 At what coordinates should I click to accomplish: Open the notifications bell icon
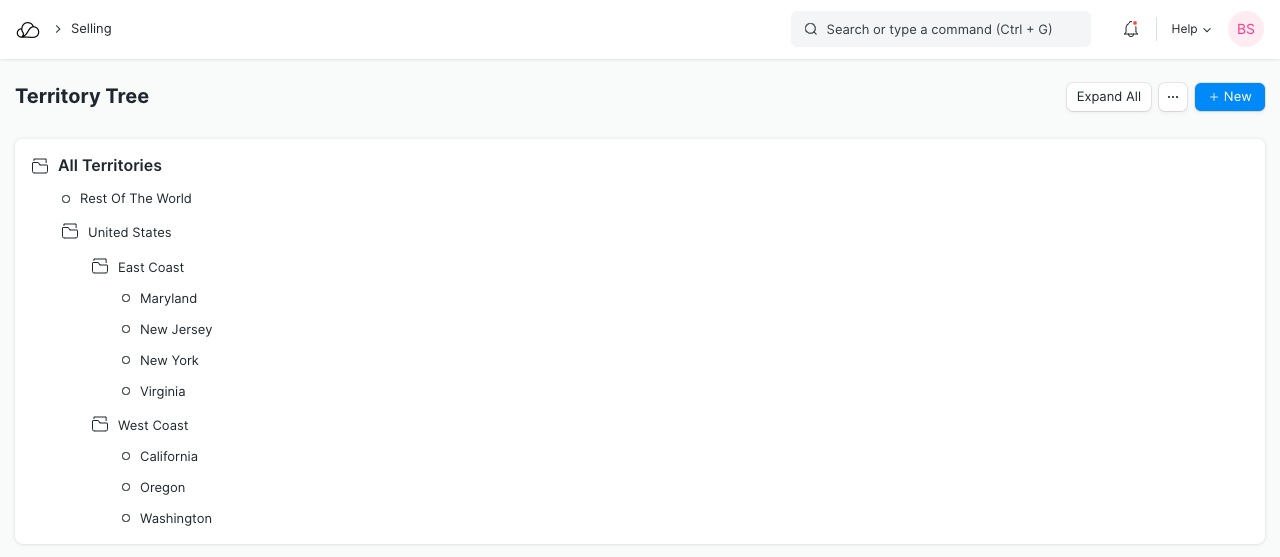(x=1131, y=30)
